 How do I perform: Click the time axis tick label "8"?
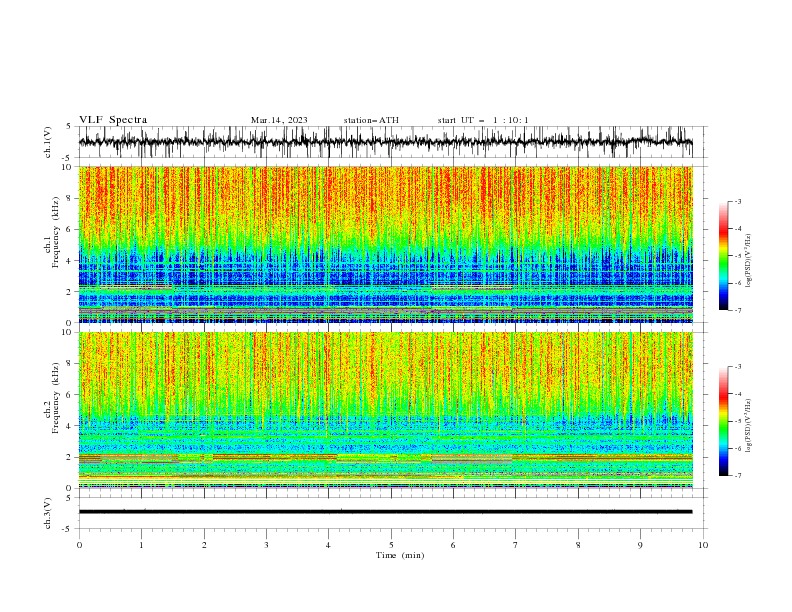click(578, 545)
